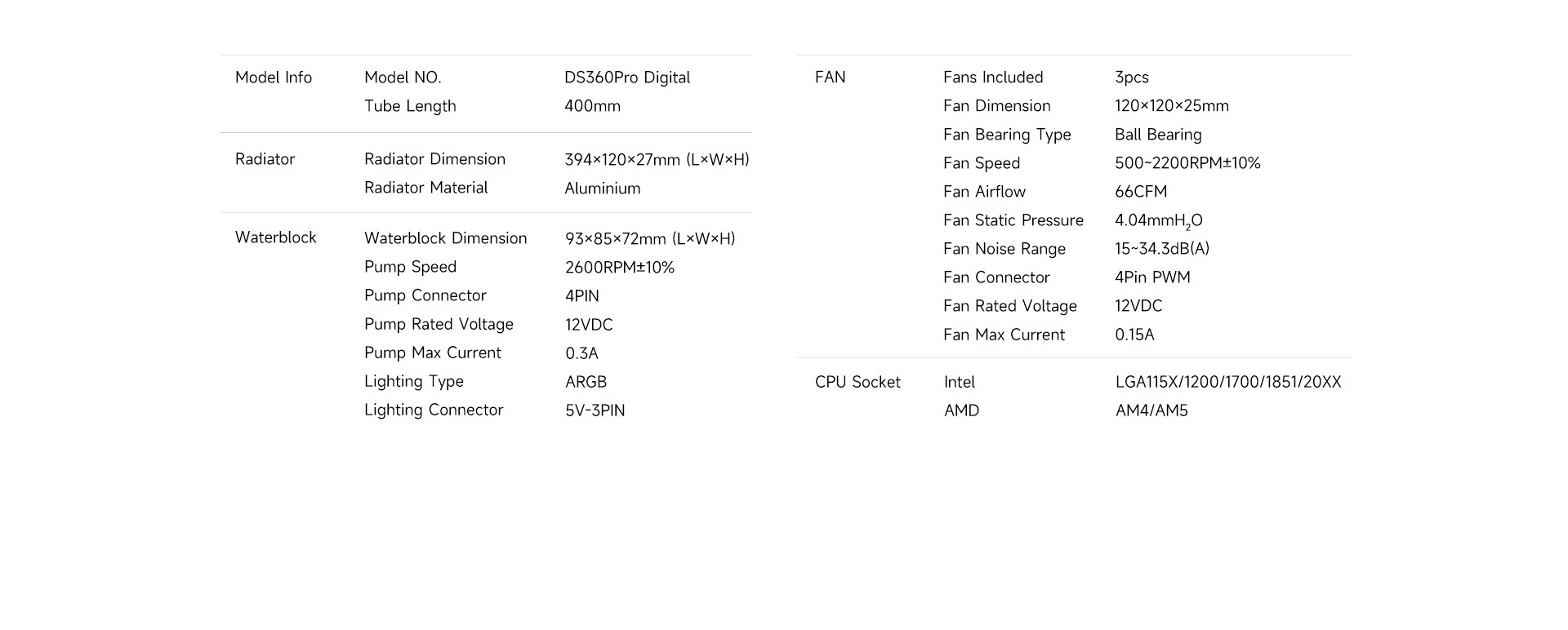Viewport: 1568px width, 630px height.
Task: Click the Intel socket list LGA115X/1200/1700/1851/20XX
Action: pyautogui.click(x=1227, y=382)
